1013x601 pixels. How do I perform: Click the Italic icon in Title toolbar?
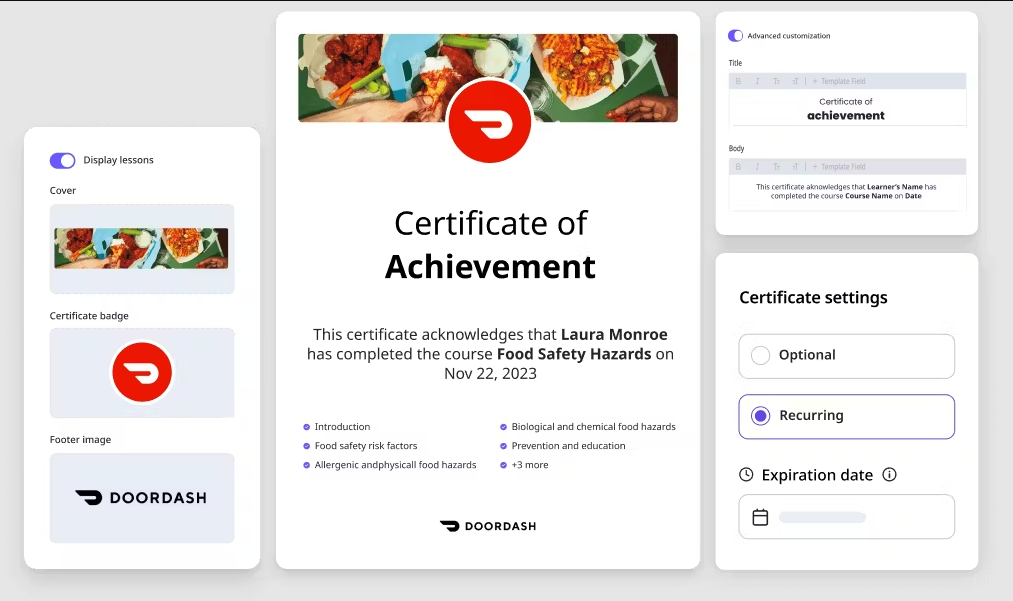click(757, 81)
